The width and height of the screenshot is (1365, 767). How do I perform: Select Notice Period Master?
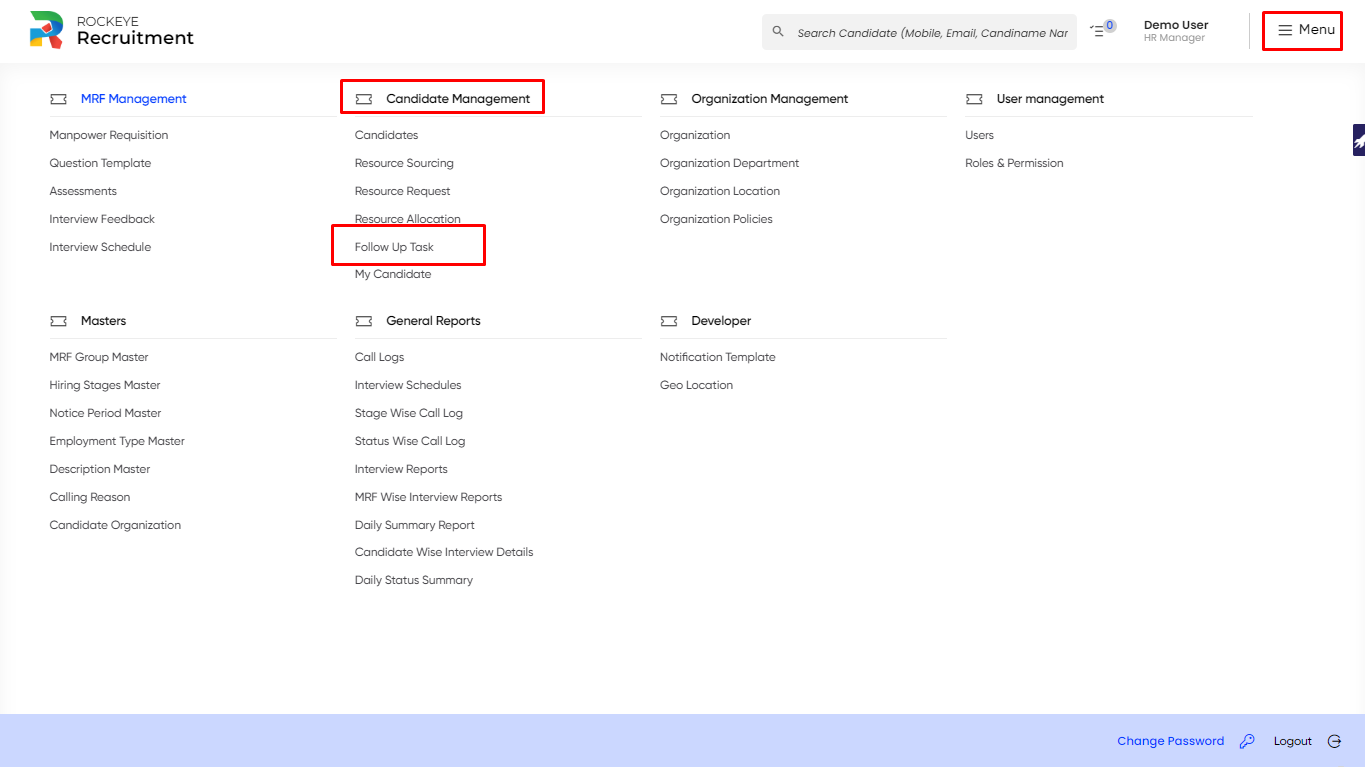(x=105, y=413)
